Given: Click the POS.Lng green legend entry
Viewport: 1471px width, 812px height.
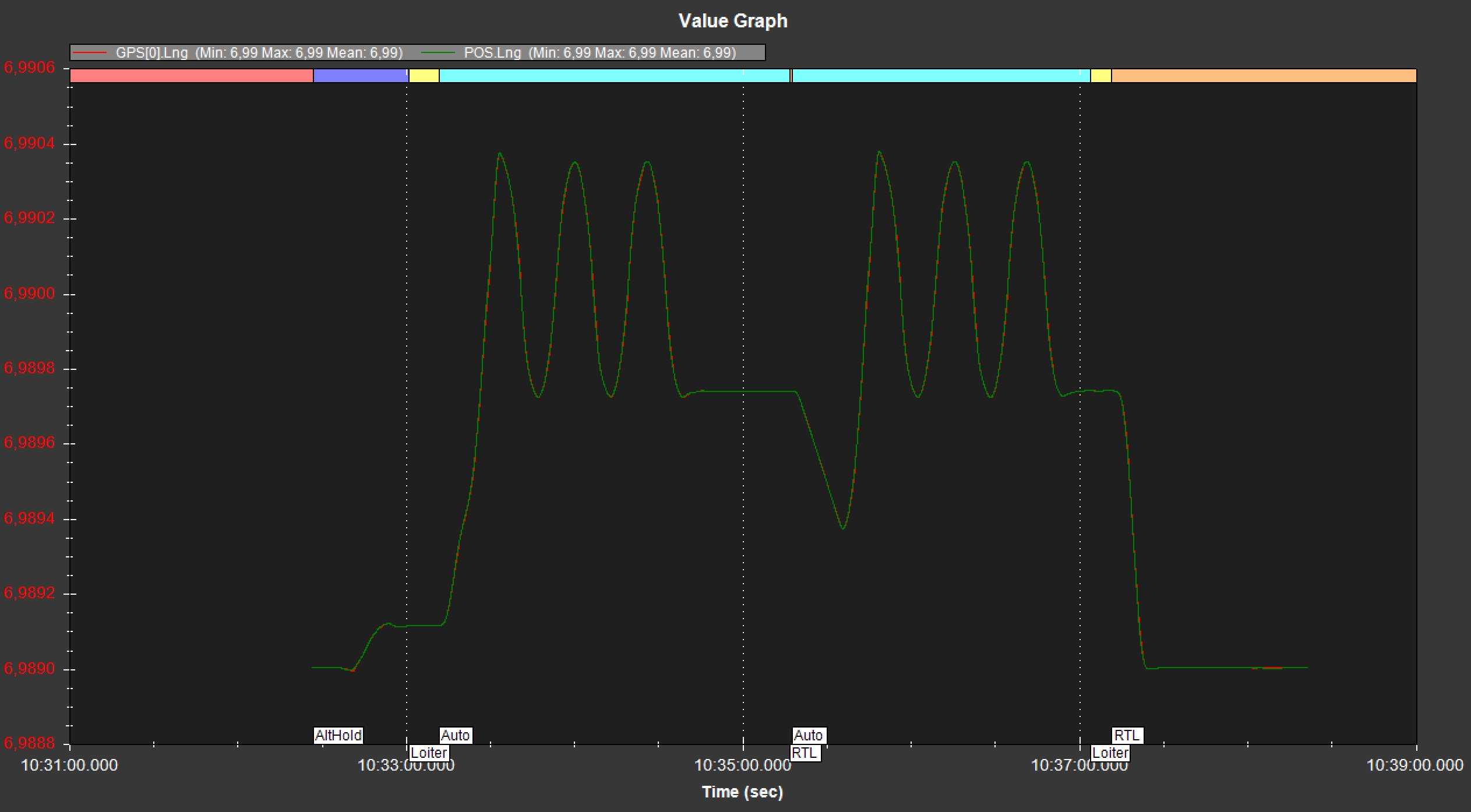Looking at the screenshot, I should [578, 53].
